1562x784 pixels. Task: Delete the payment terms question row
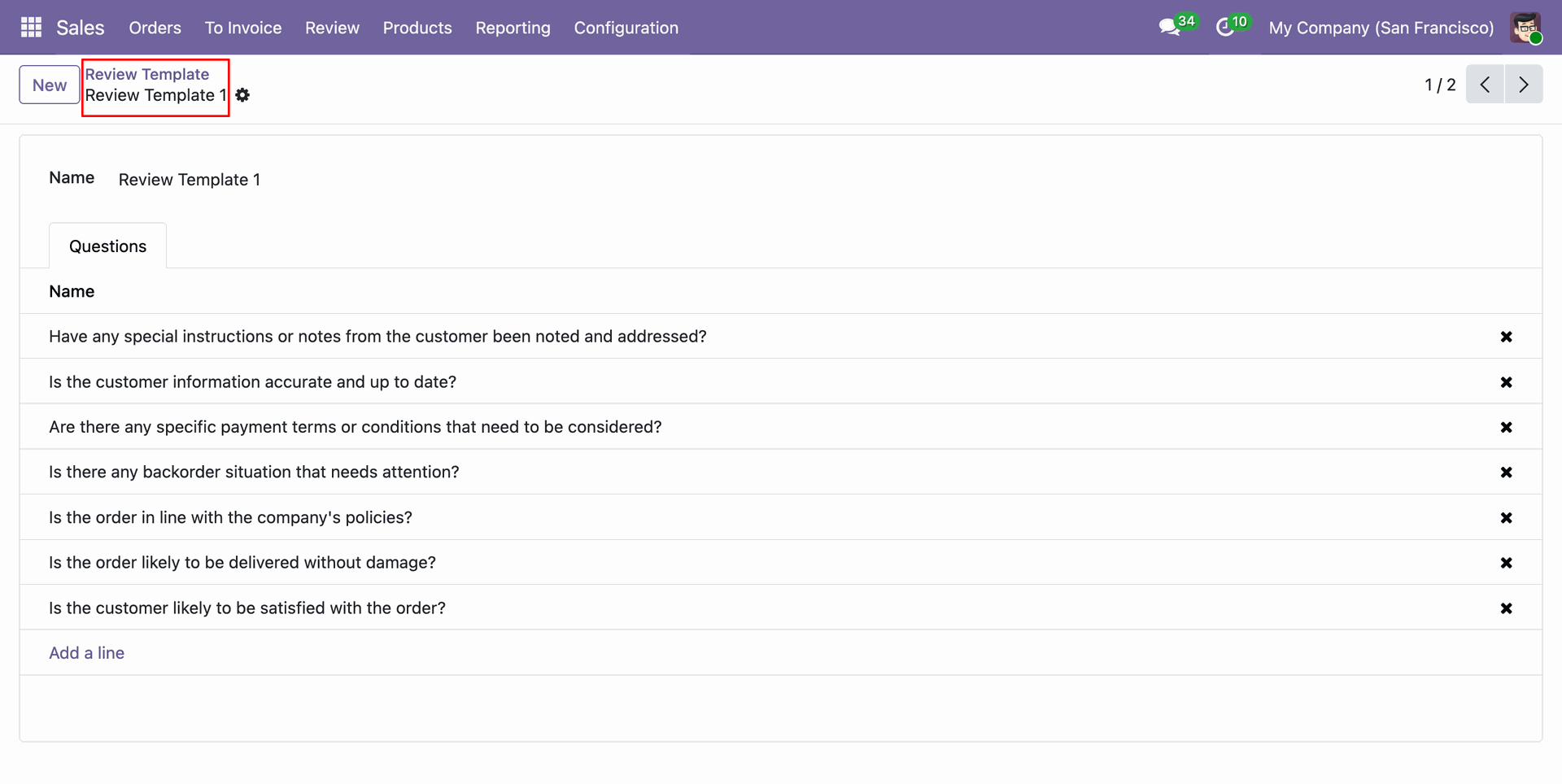pos(1506,427)
